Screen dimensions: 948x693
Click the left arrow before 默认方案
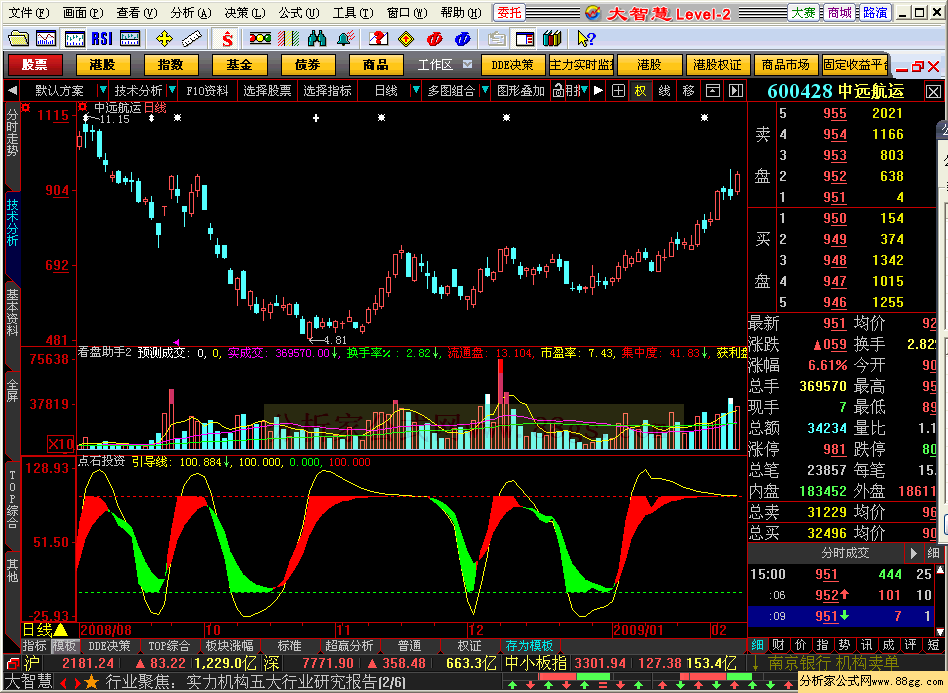[x=12, y=91]
